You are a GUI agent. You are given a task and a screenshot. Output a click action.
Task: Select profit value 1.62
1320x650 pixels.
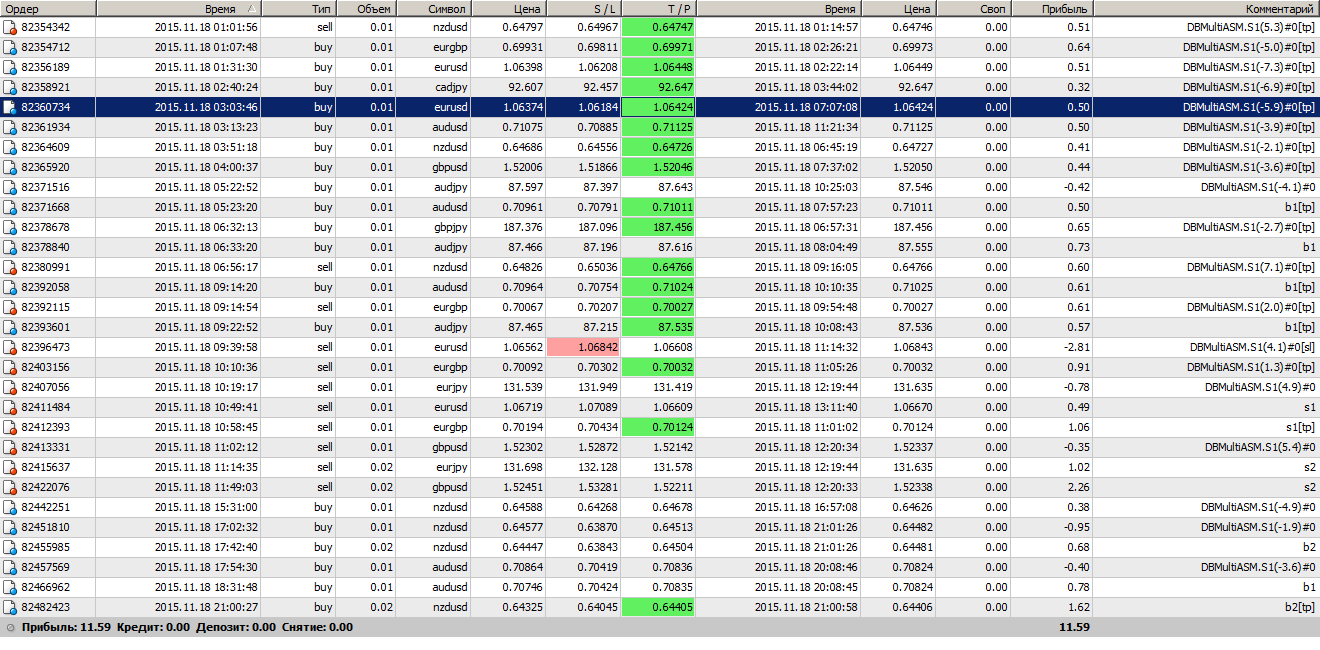[x=1079, y=607]
